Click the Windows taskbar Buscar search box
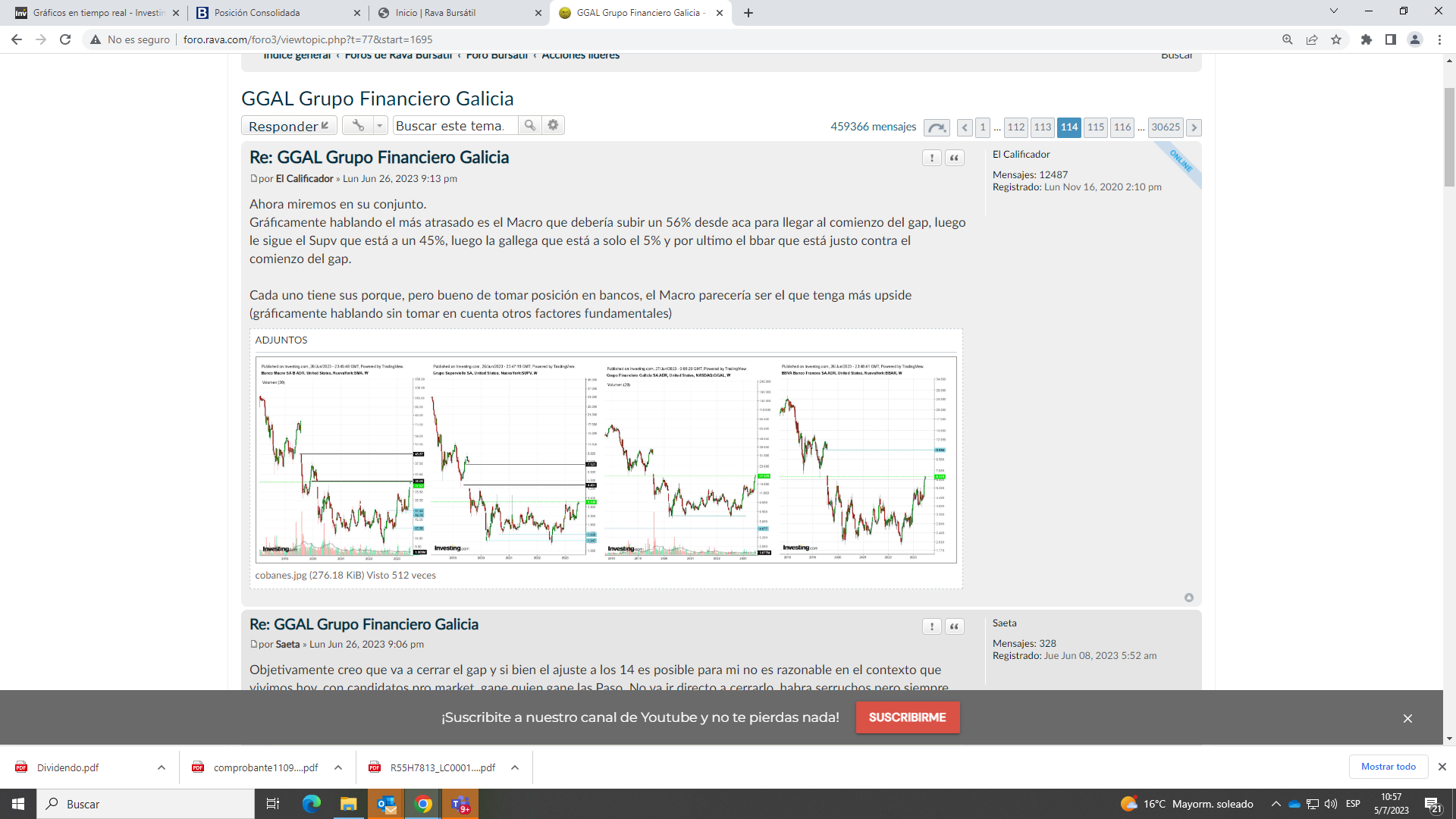This screenshot has width=1456, height=819. pos(146,804)
